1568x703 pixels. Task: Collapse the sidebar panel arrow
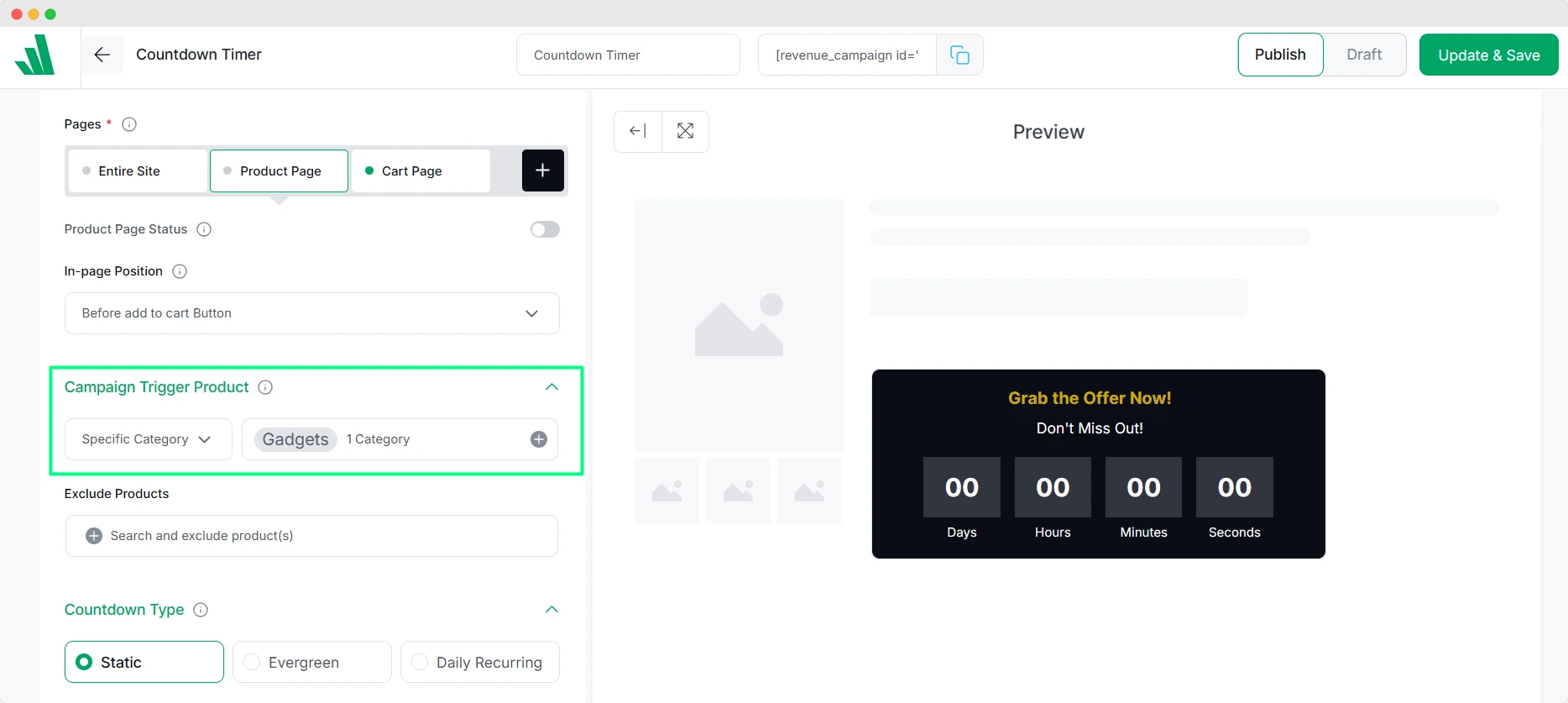pos(638,131)
